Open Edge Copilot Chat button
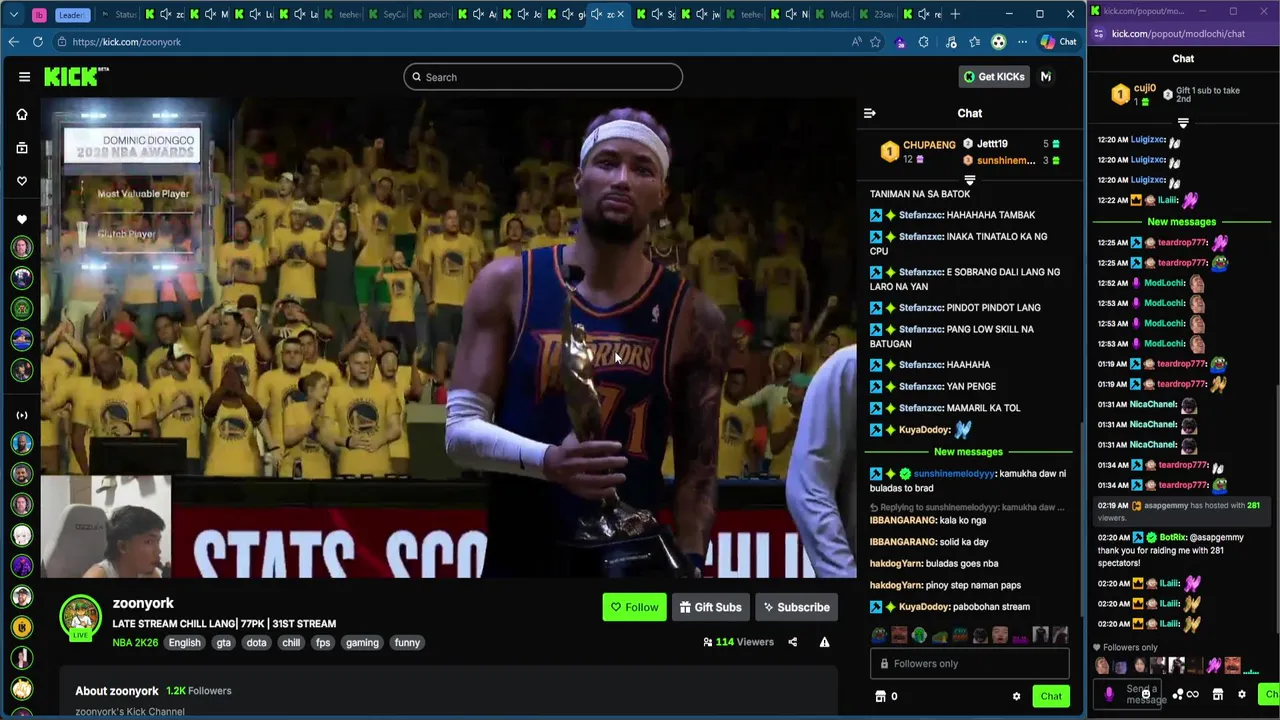Viewport: 1280px width, 720px height. coord(1058,42)
